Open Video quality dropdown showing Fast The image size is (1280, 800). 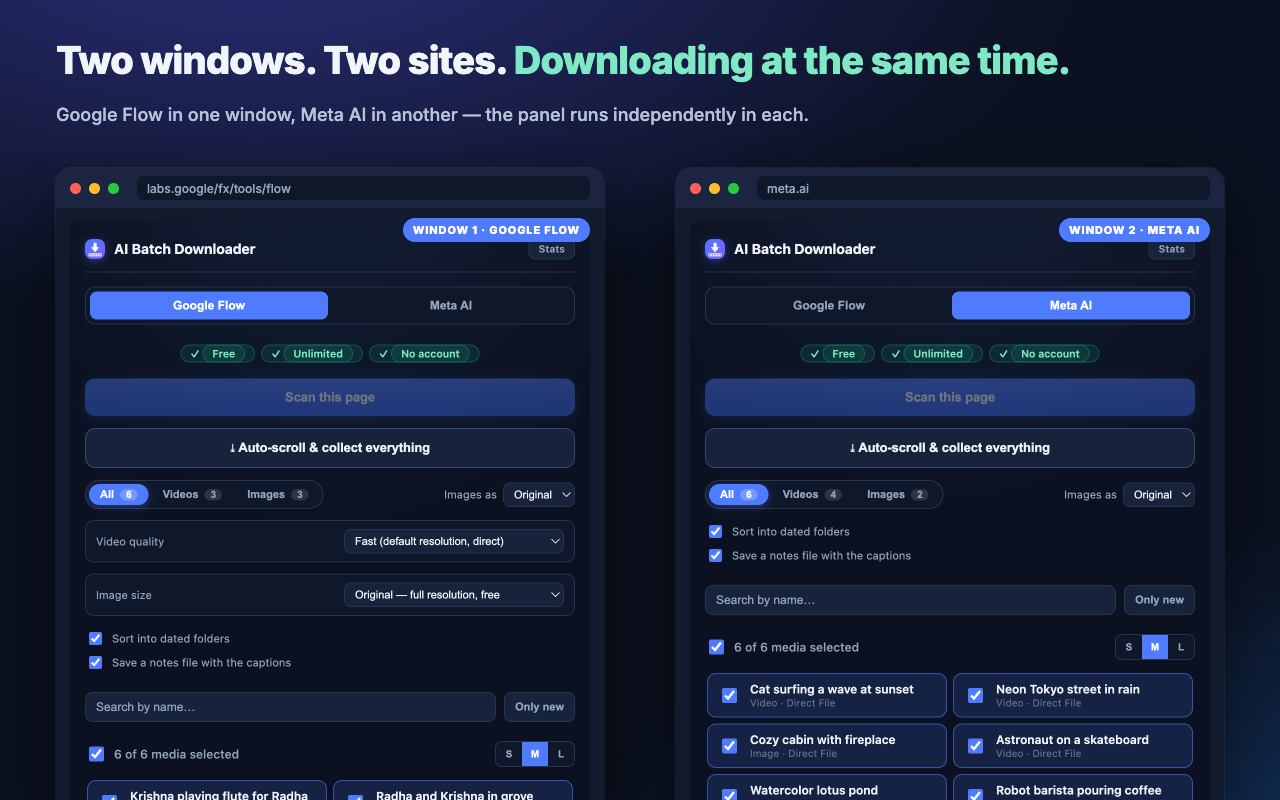tap(454, 541)
